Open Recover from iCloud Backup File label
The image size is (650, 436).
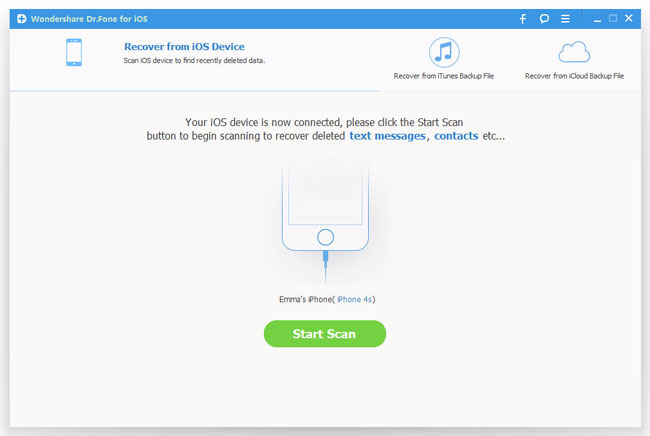(574, 76)
